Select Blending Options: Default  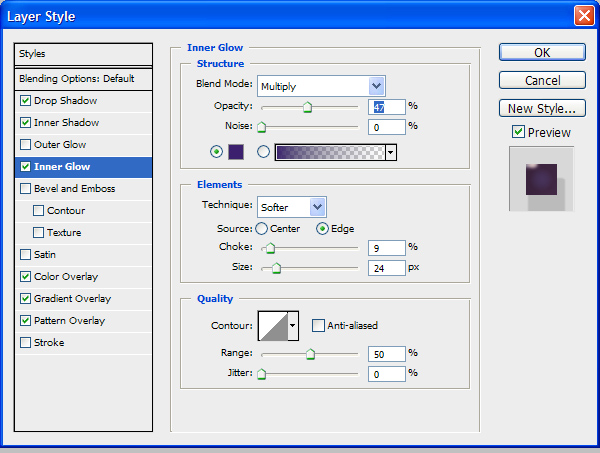pyautogui.click(x=83, y=79)
